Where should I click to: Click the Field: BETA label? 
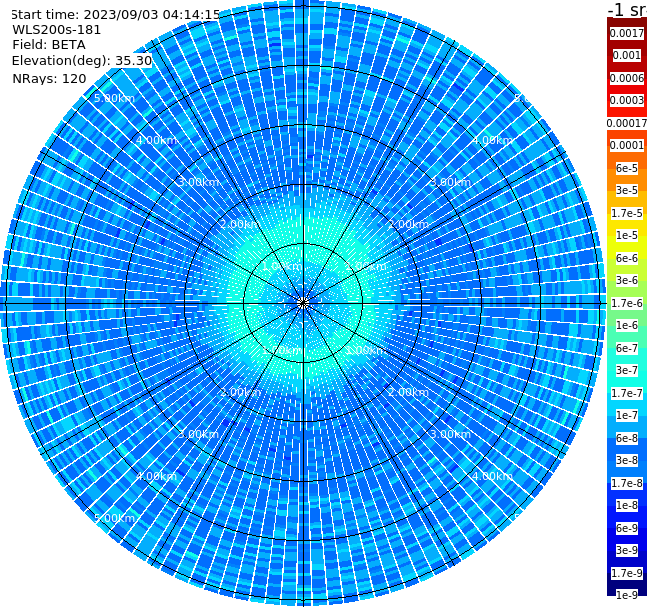(49, 45)
